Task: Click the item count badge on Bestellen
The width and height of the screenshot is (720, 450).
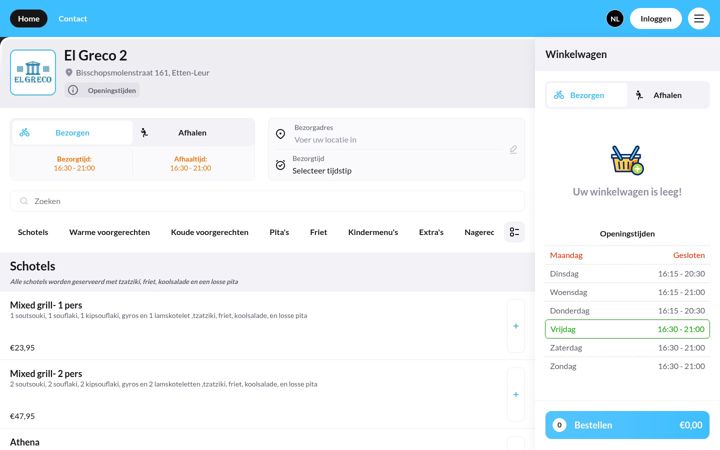Action: (x=559, y=425)
